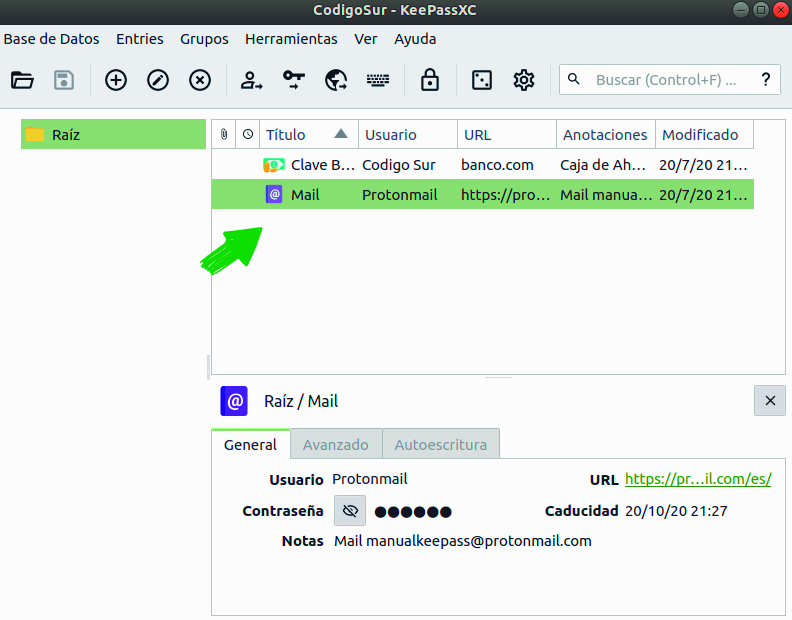Click the save database floppy icon

tap(64, 80)
